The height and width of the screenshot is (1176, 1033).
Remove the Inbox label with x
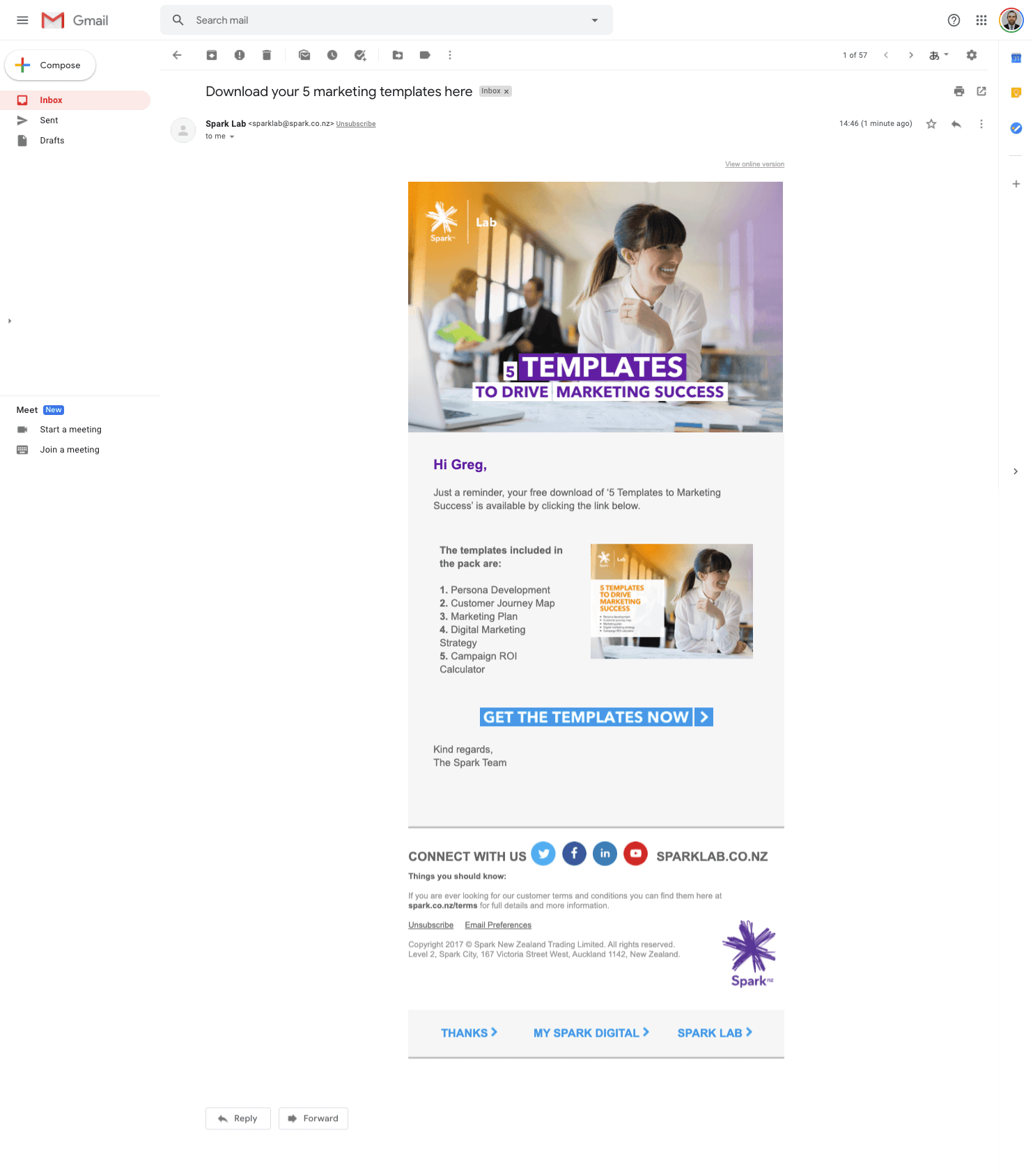506,92
